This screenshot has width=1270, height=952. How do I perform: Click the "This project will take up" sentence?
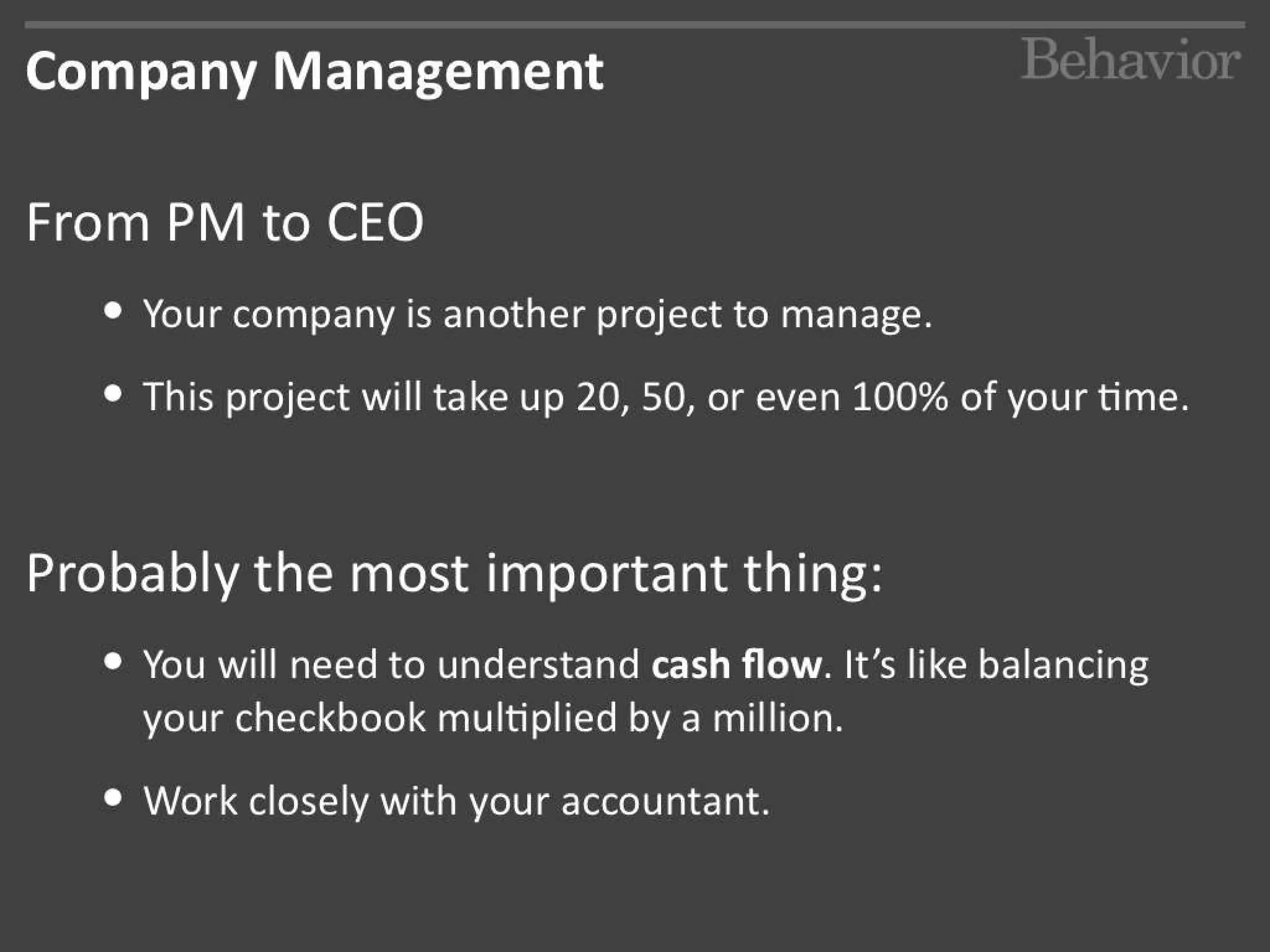click(x=666, y=397)
